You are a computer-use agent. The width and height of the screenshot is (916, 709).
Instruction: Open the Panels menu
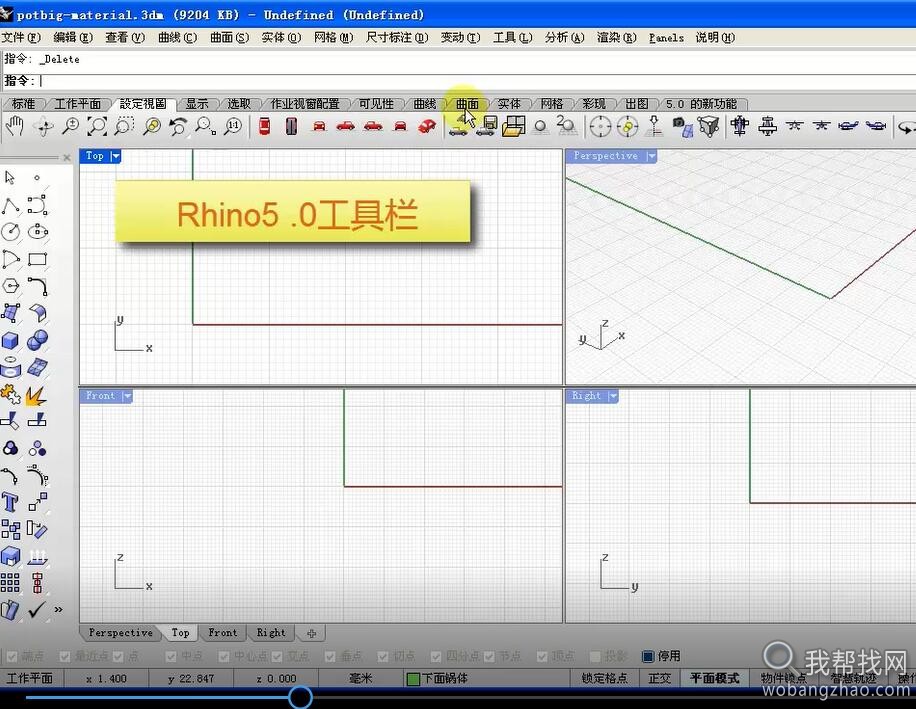(666, 37)
